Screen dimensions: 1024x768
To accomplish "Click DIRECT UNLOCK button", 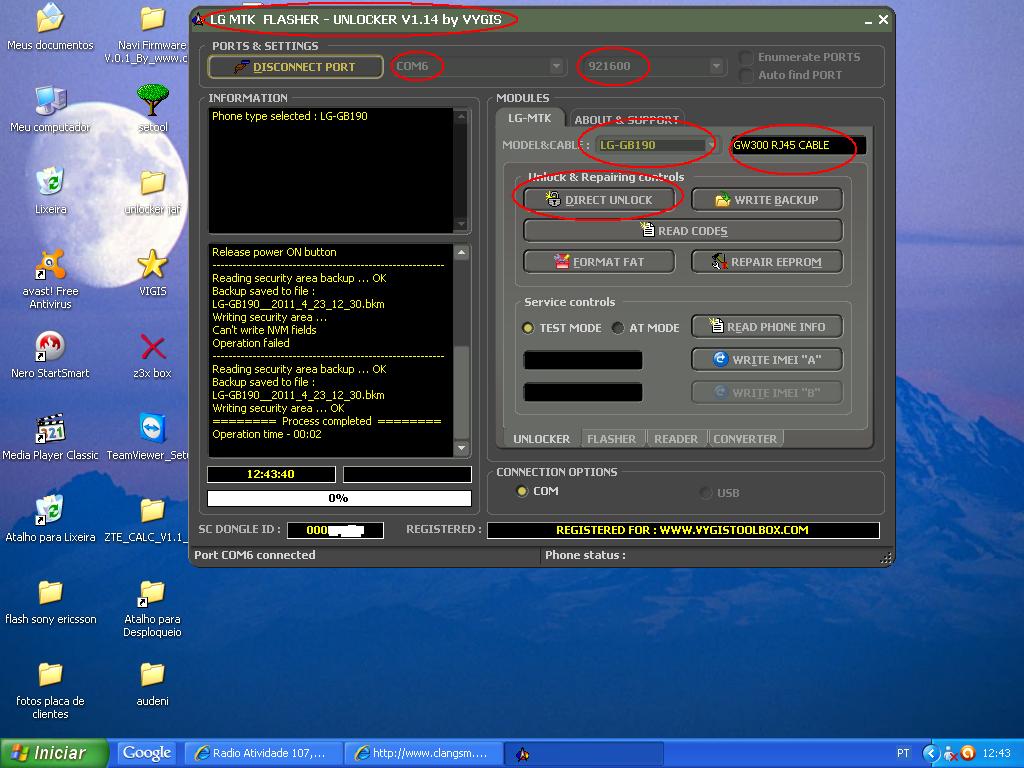I will (599, 200).
